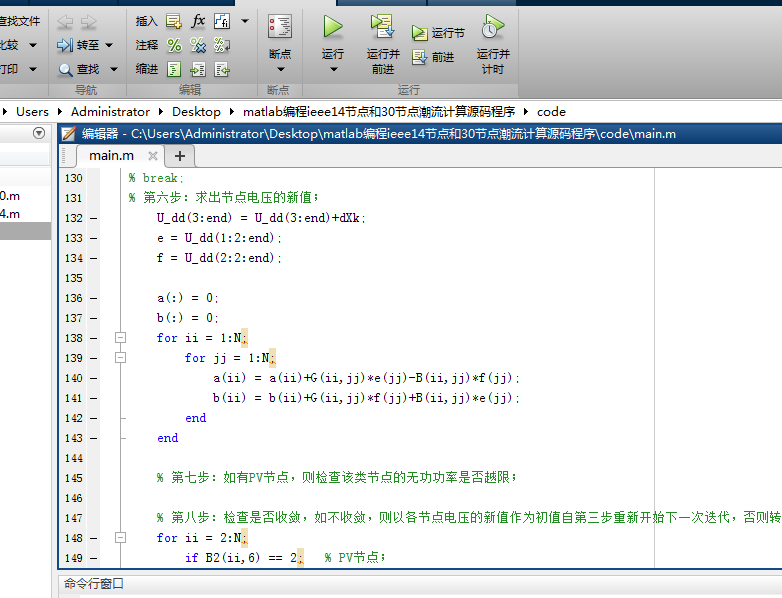Insert a function with fx icon
782x598 pixels.
[x=198, y=21]
